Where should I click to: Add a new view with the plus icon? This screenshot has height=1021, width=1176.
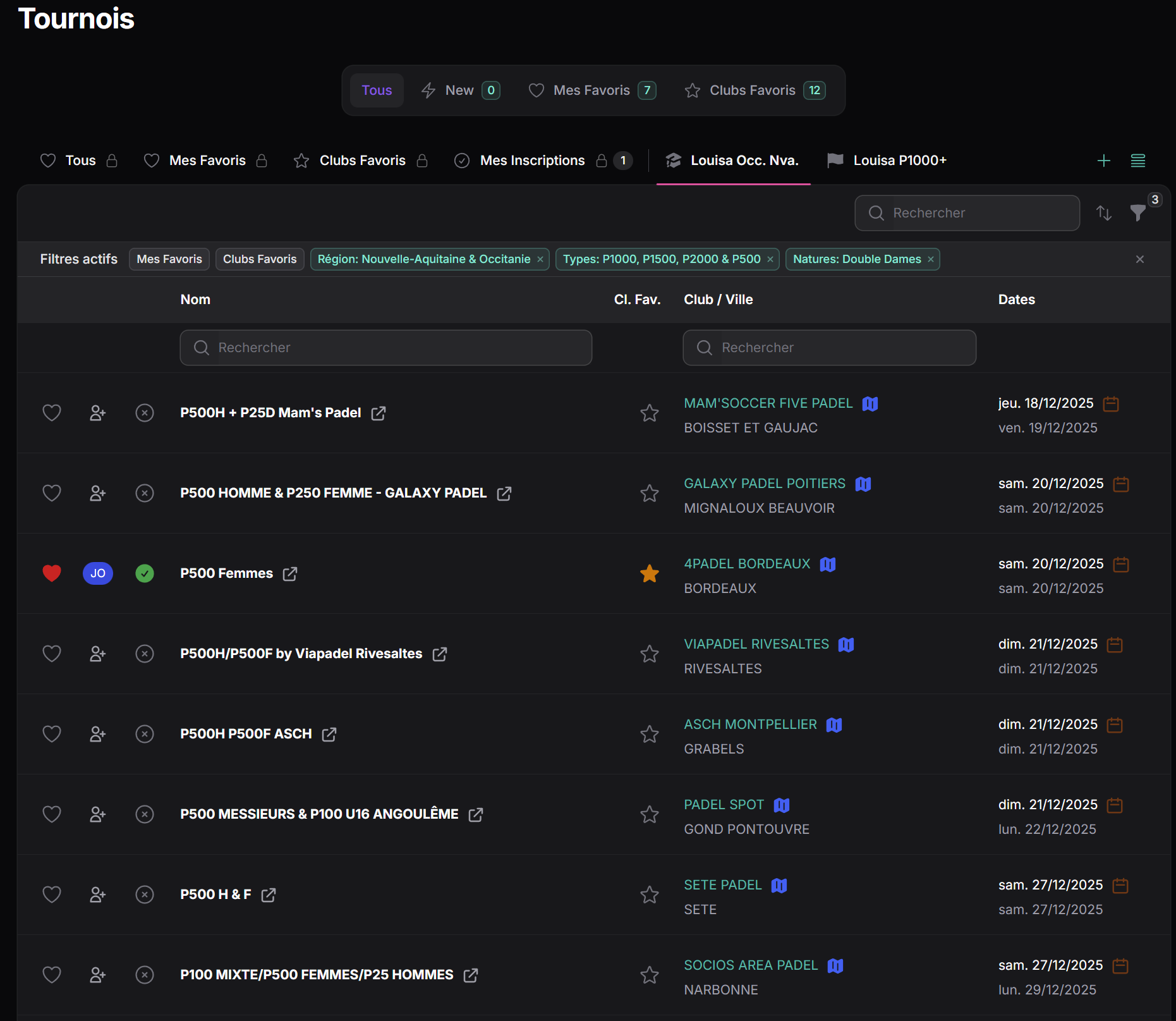click(x=1103, y=161)
